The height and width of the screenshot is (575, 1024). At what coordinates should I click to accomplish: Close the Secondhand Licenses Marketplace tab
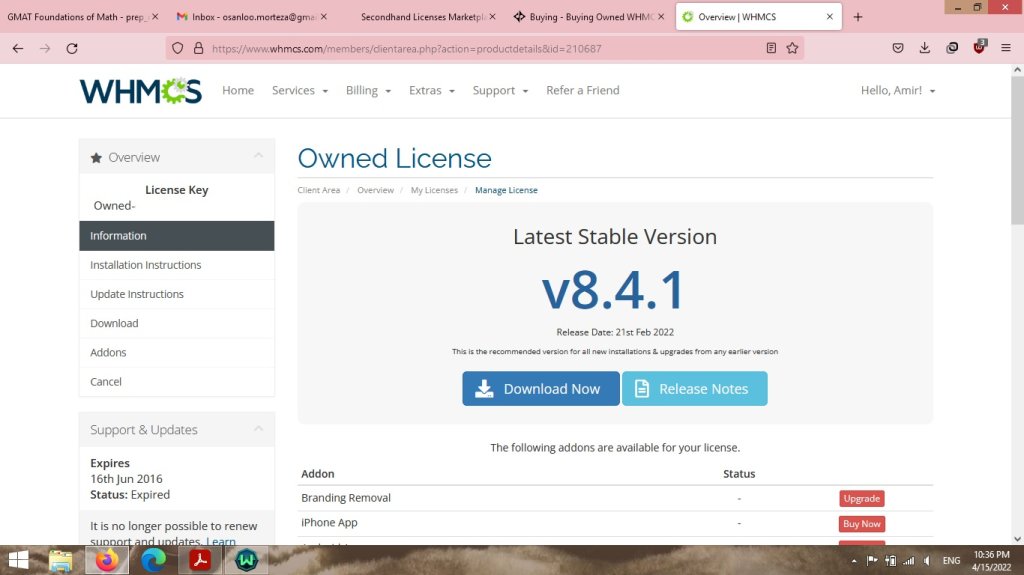pos(492,16)
